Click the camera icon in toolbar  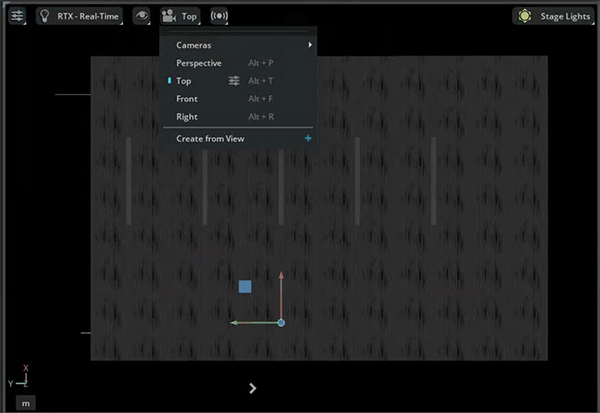[168, 16]
